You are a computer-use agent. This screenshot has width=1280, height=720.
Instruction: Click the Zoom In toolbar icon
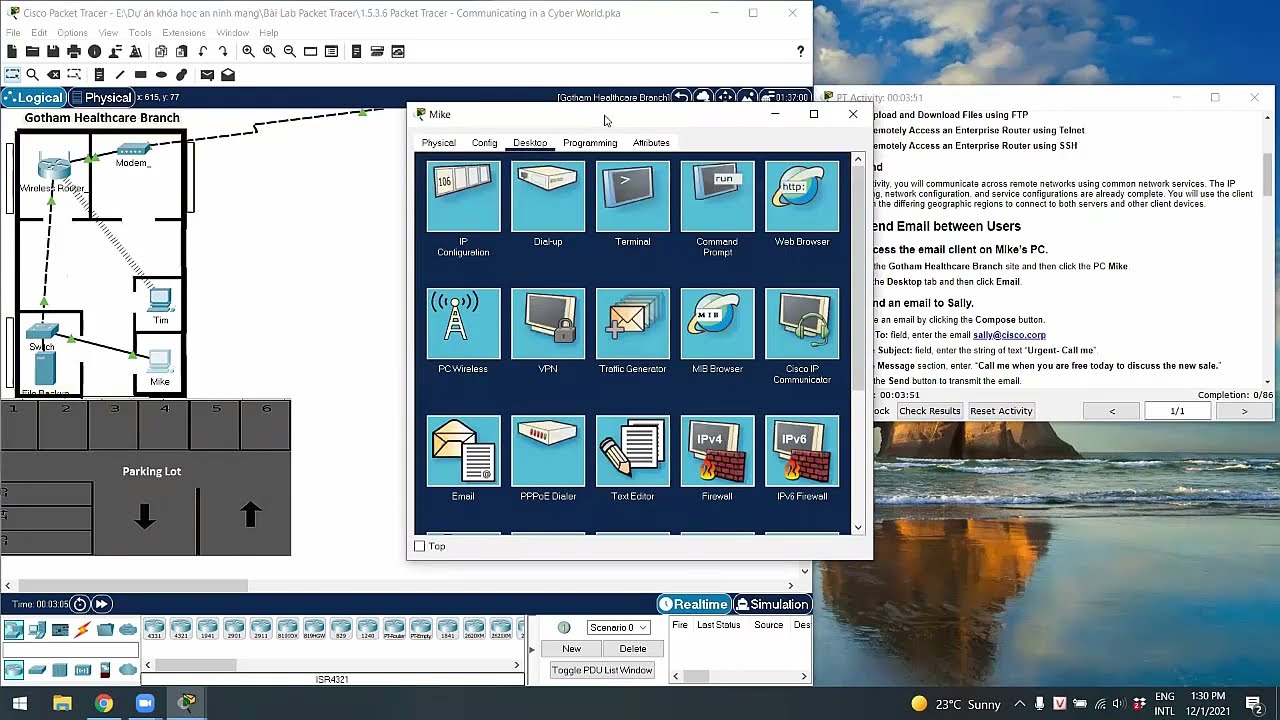coord(248,51)
